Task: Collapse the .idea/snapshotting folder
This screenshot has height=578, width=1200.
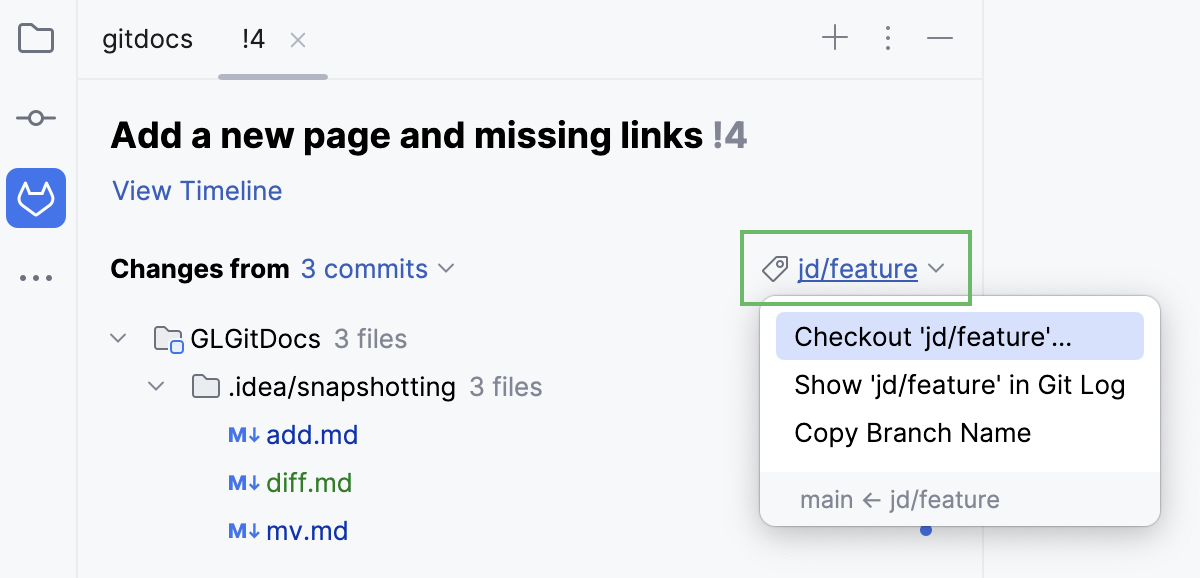Action: 156,386
